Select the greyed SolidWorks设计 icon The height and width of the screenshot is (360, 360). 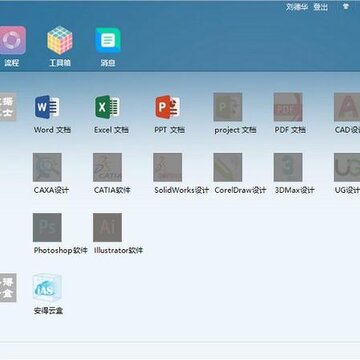(x=168, y=167)
